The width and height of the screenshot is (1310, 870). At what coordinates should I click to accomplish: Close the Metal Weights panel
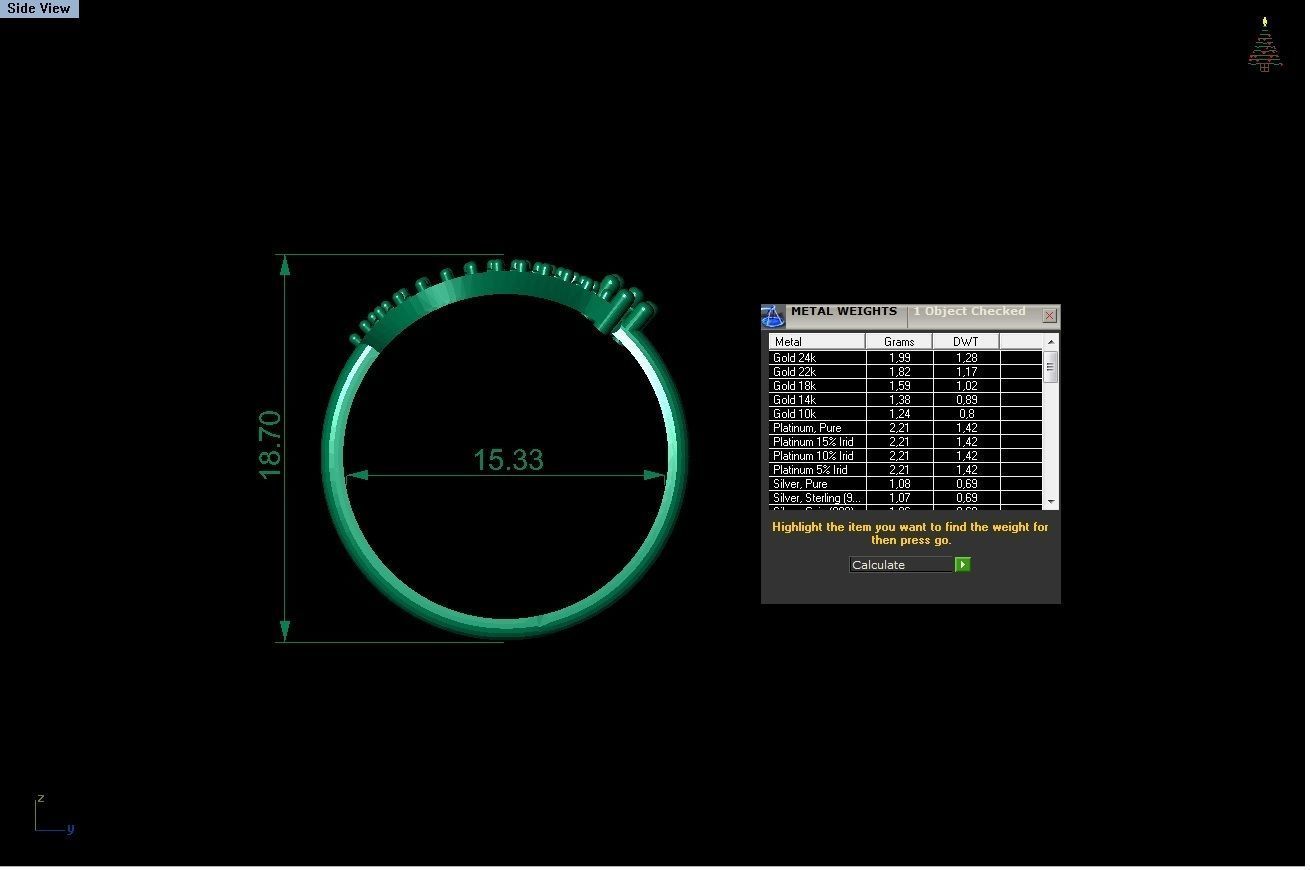(1049, 316)
